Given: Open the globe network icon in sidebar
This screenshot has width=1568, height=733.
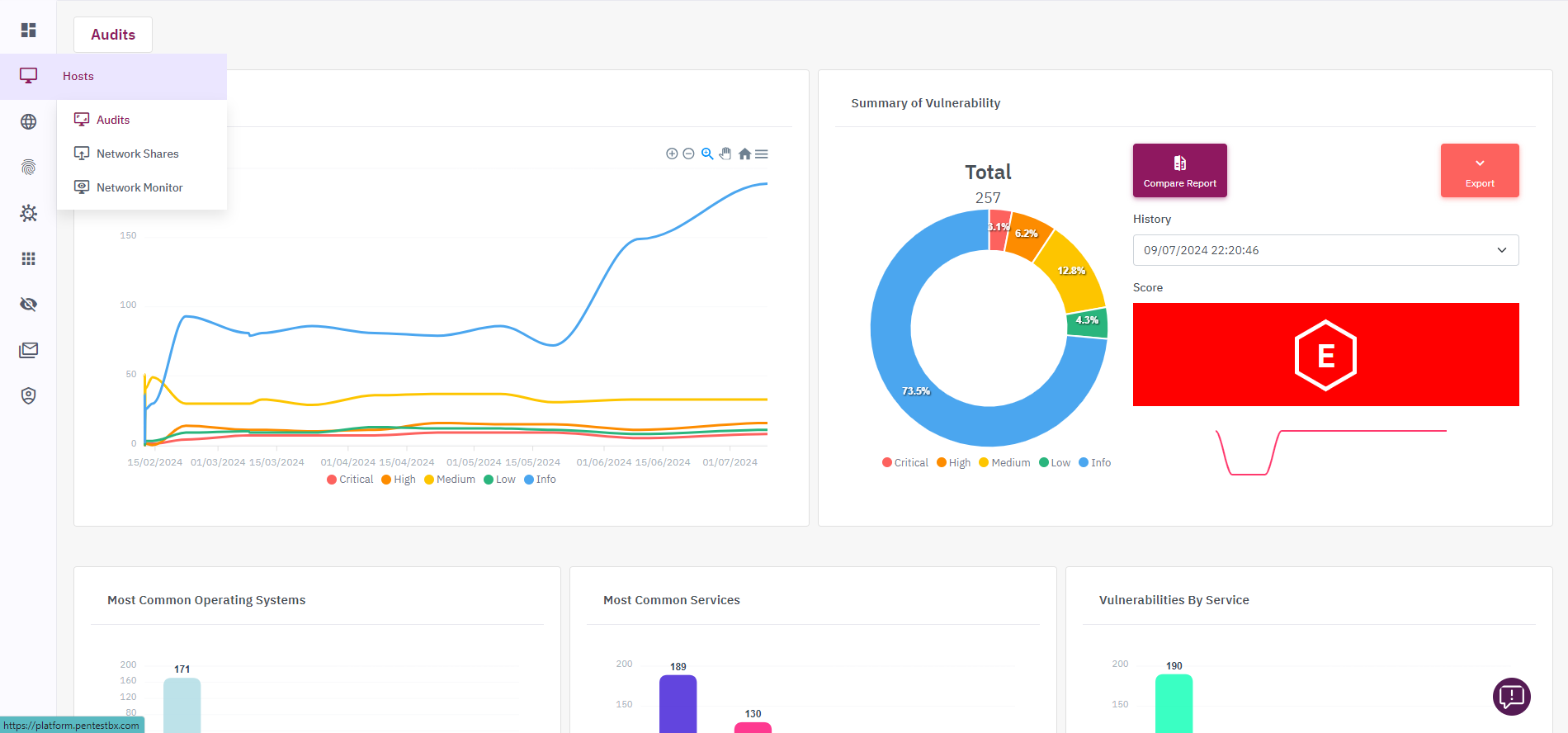Looking at the screenshot, I should pos(28,122).
